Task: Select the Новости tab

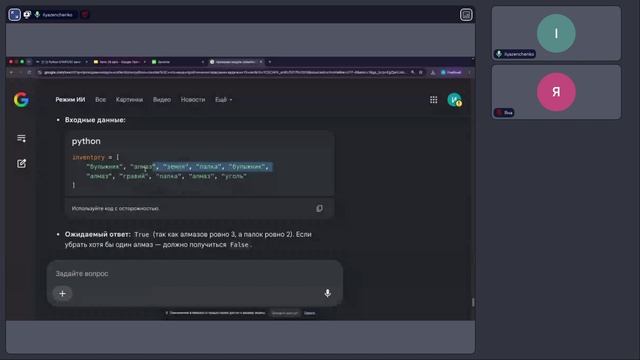Action: (193, 100)
